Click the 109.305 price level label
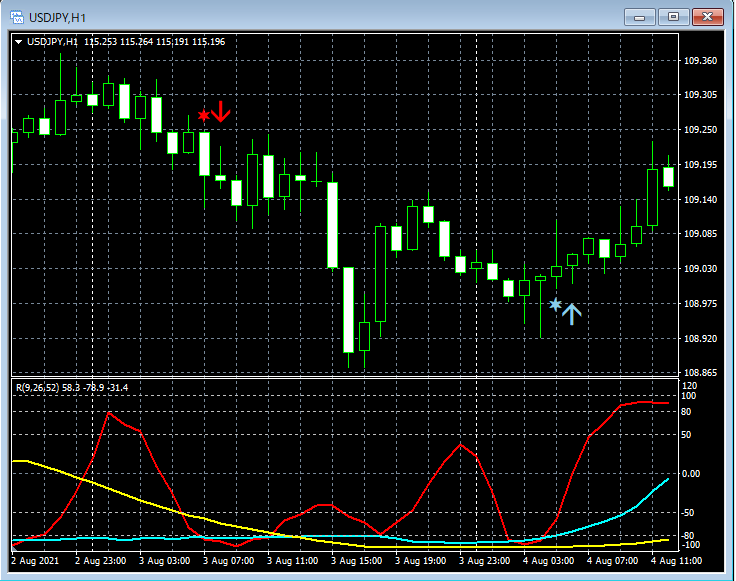736x581 pixels. pos(700,95)
